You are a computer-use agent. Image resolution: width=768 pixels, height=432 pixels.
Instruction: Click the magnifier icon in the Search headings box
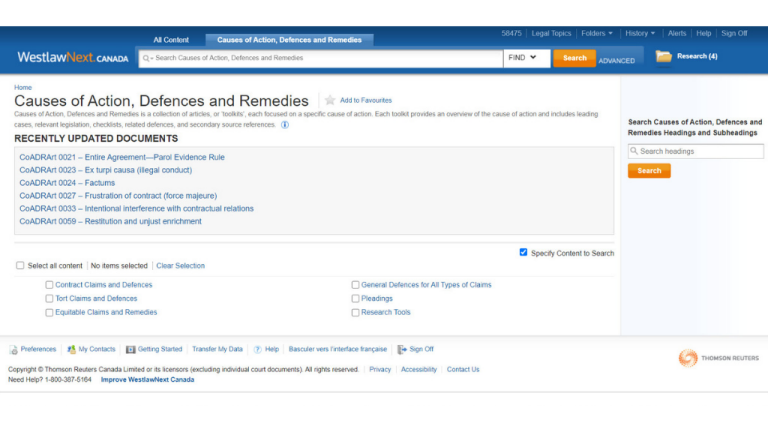pyautogui.click(x=634, y=151)
